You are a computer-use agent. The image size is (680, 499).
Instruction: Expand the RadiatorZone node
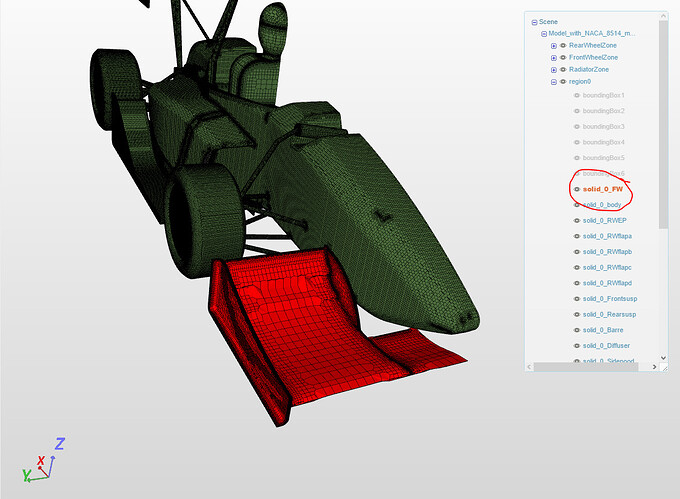click(554, 70)
